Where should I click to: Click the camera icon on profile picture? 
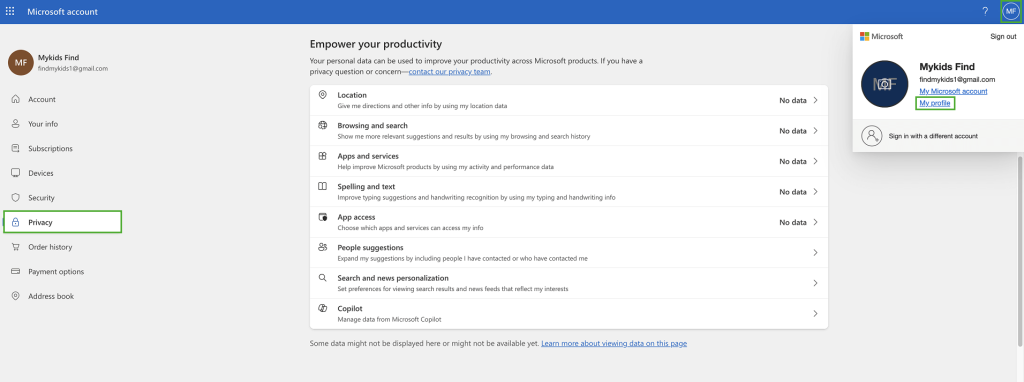[885, 84]
